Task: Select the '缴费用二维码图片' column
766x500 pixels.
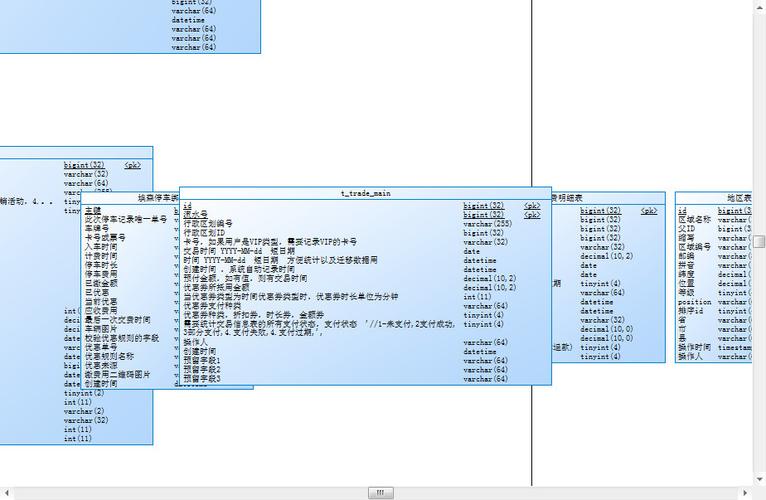Action: click(117, 374)
